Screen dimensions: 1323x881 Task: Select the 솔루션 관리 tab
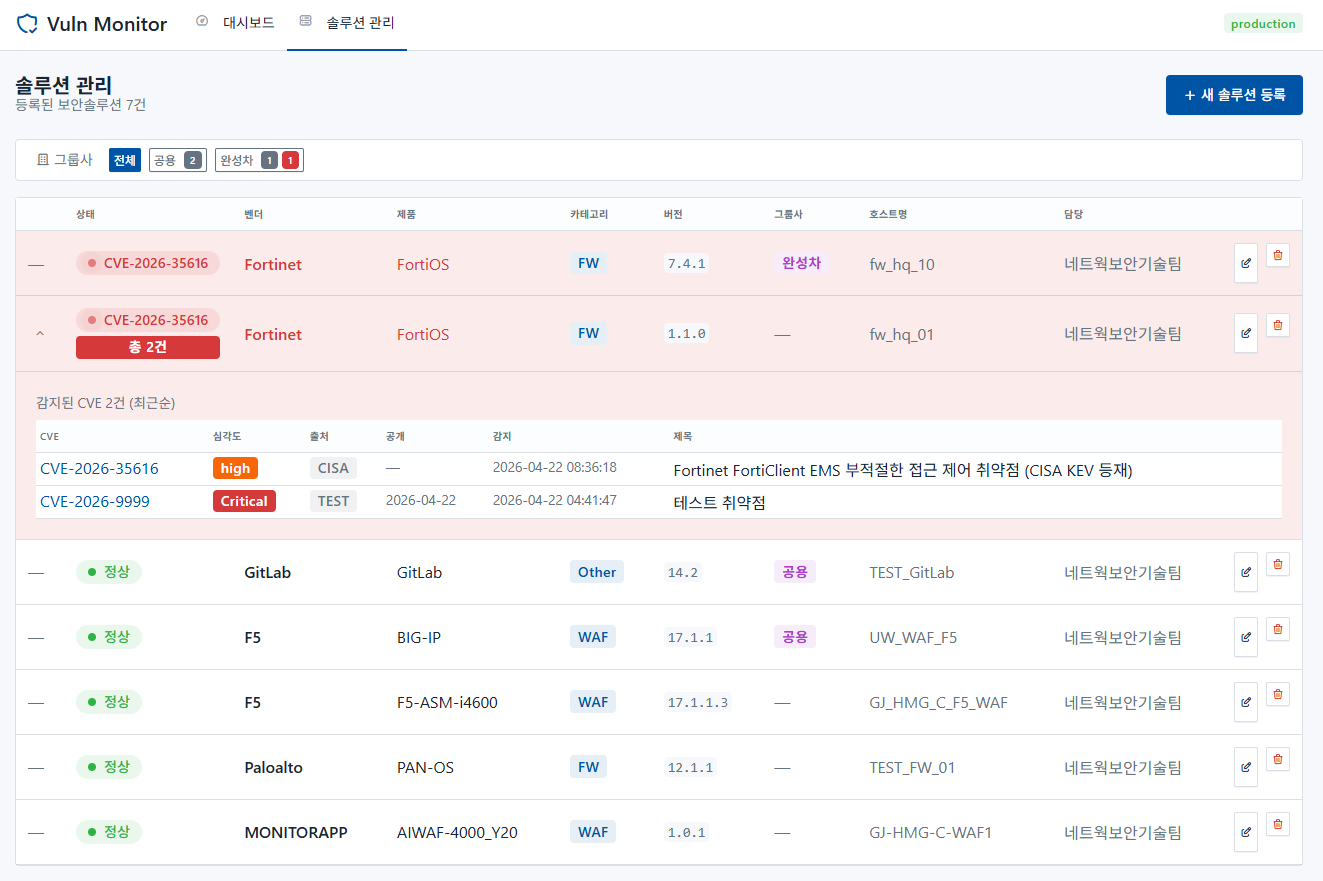coord(347,22)
